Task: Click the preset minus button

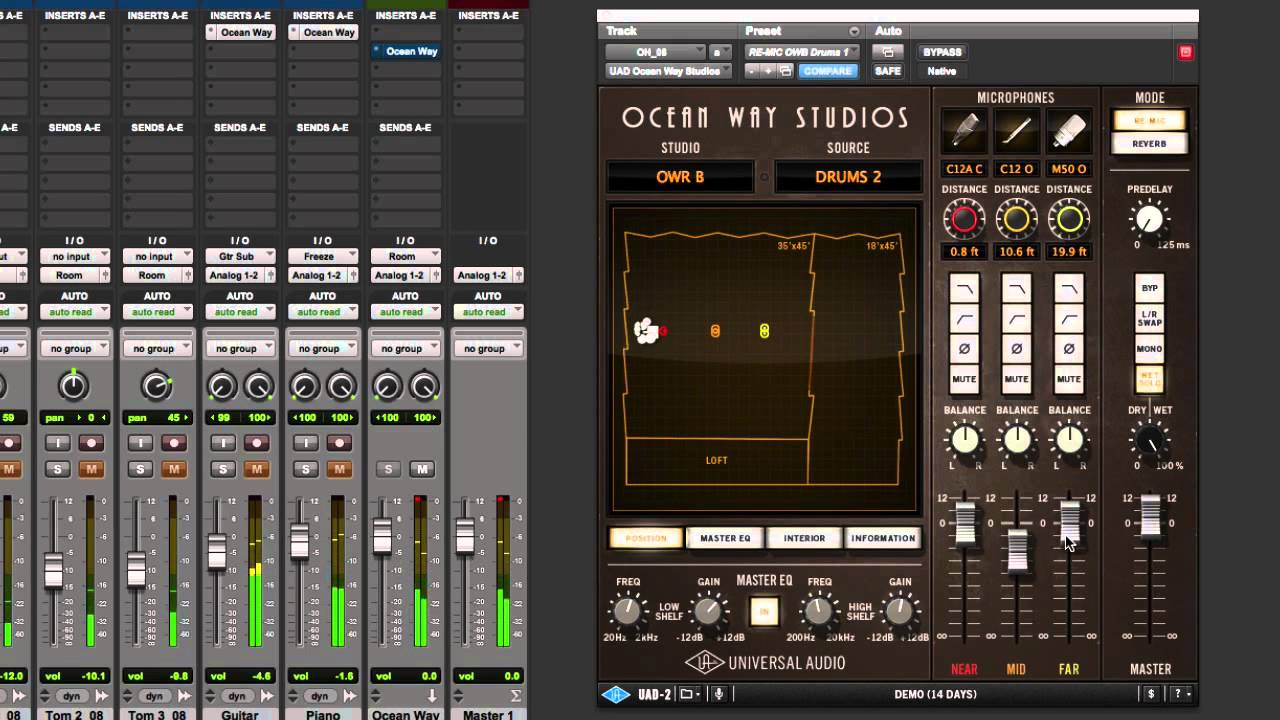Action: (752, 71)
